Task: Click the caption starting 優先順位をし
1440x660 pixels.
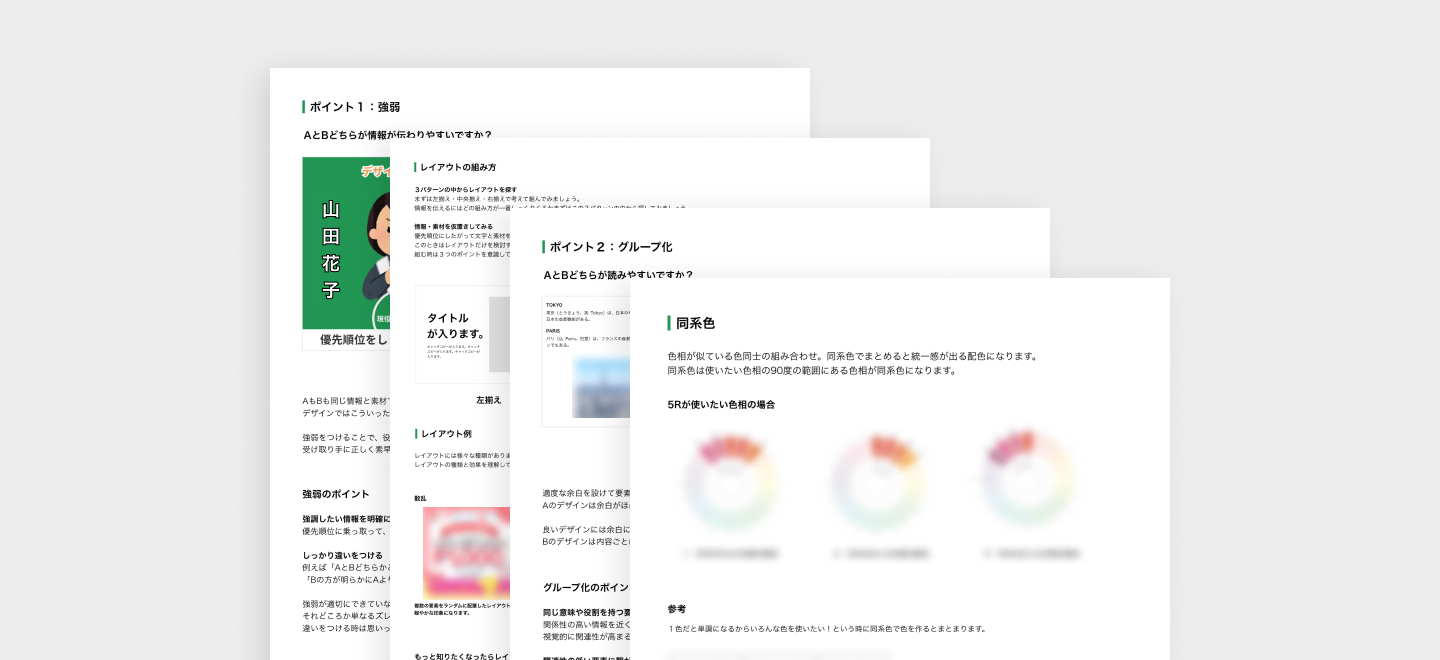Action: (354, 340)
